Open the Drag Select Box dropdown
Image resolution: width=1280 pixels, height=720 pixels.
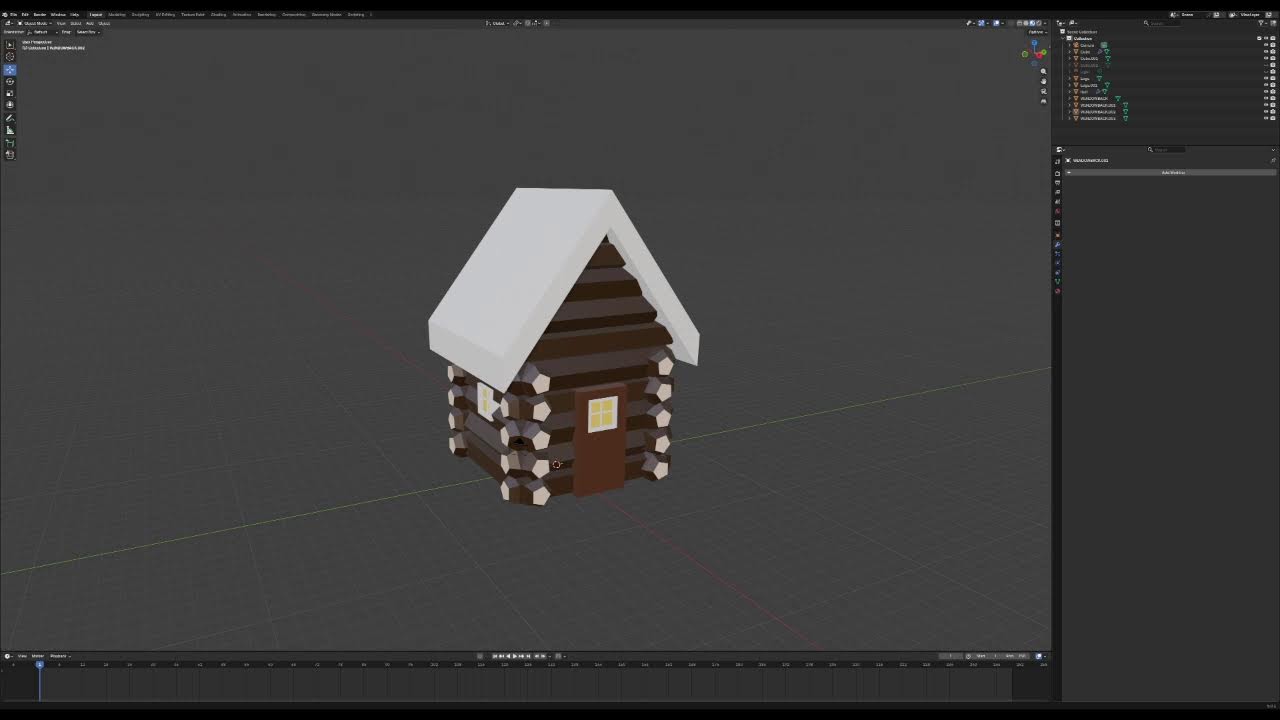(x=88, y=32)
